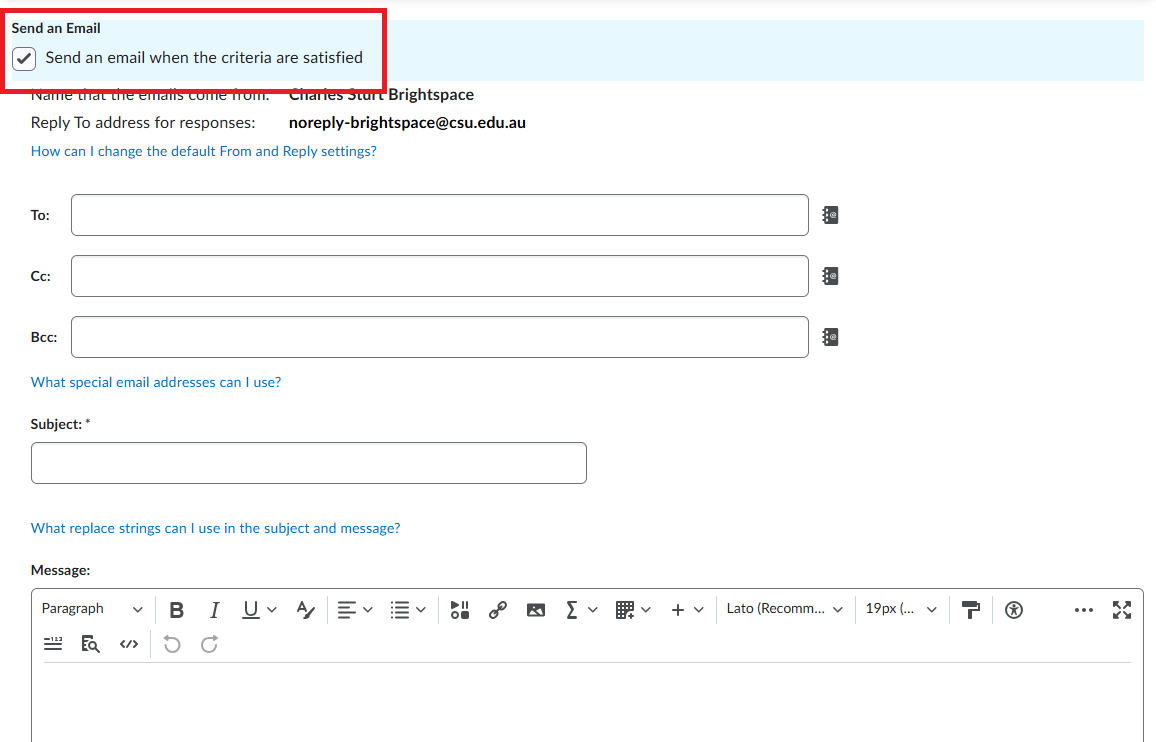Click into the Subject text field
The width and height of the screenshot is (1156, 742).
point(308,463)
